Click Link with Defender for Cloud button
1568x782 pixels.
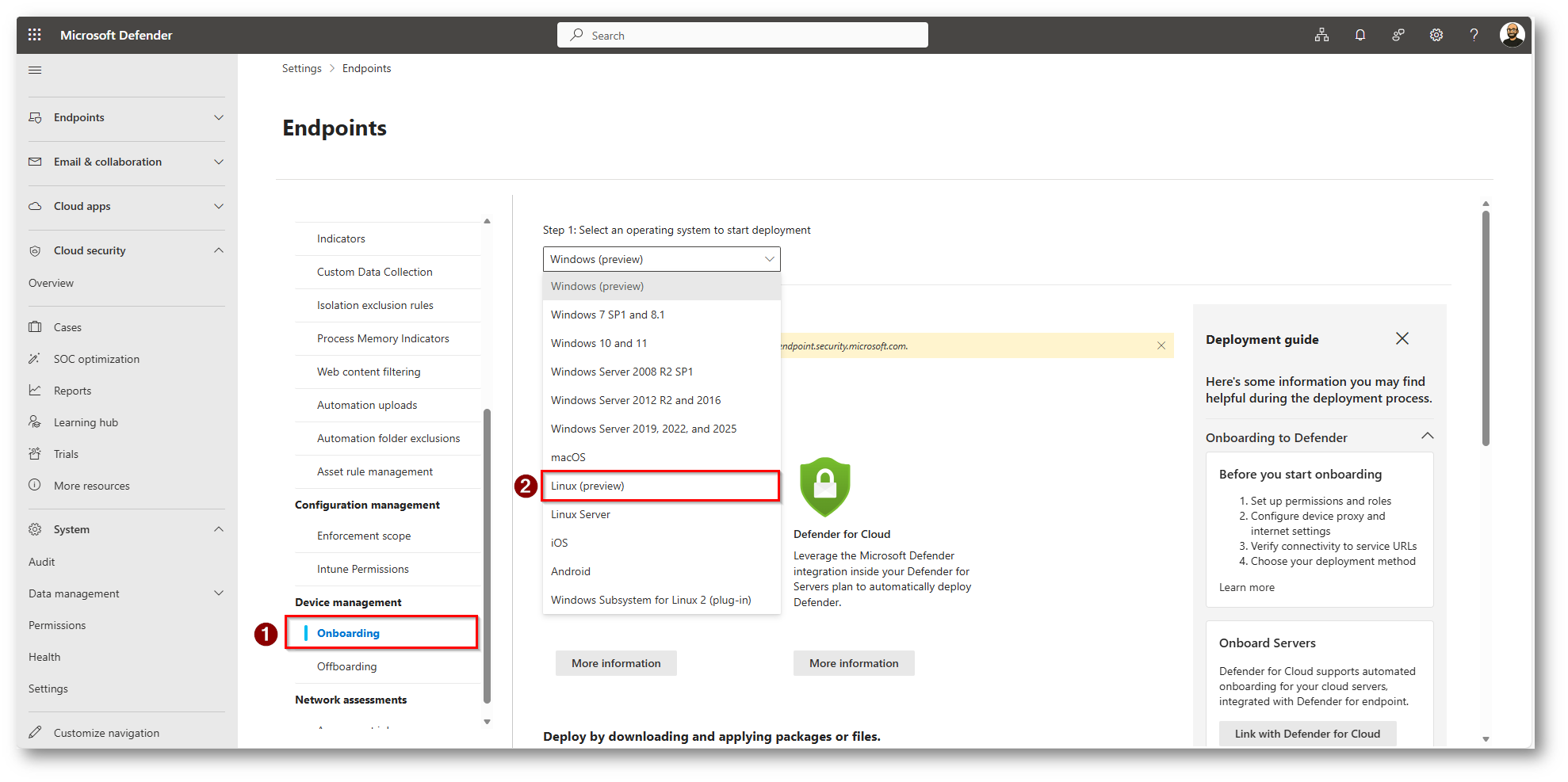click(1307, 734)
